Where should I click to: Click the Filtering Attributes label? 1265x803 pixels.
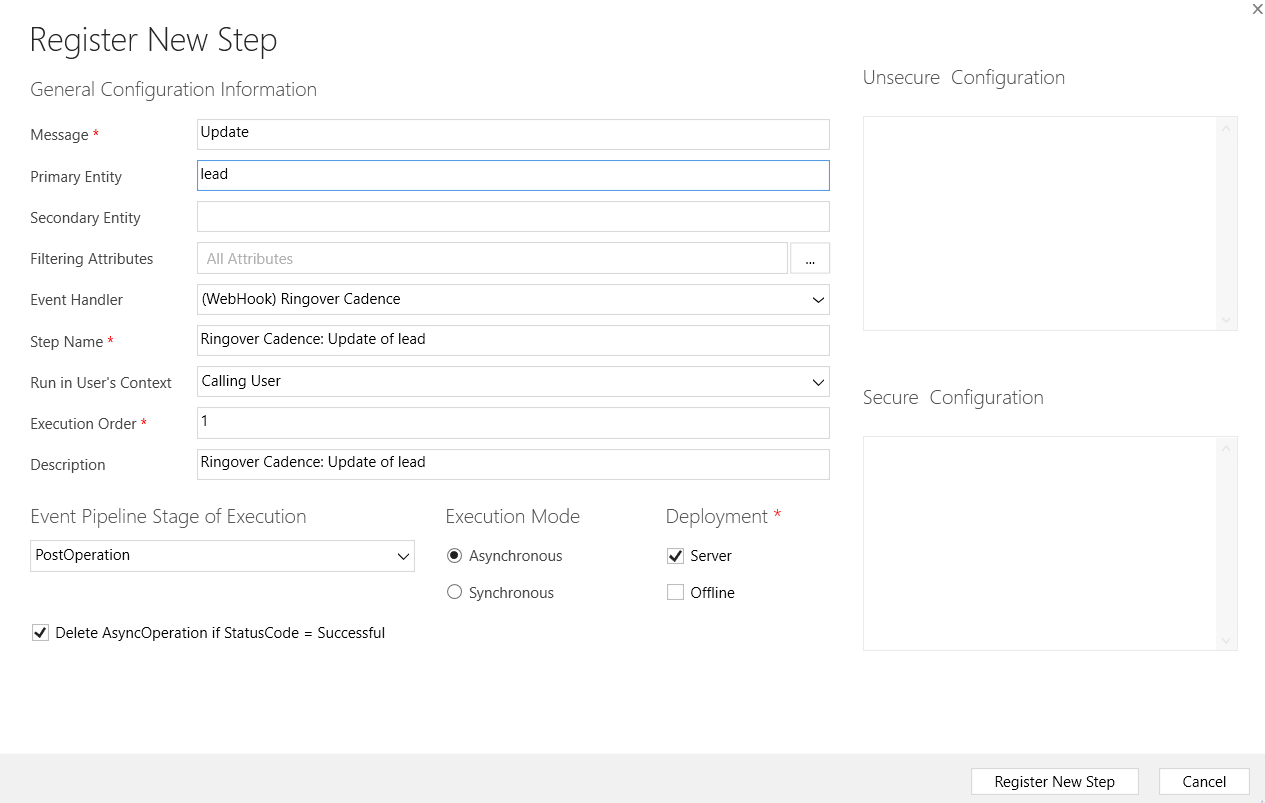pos(92,259)
